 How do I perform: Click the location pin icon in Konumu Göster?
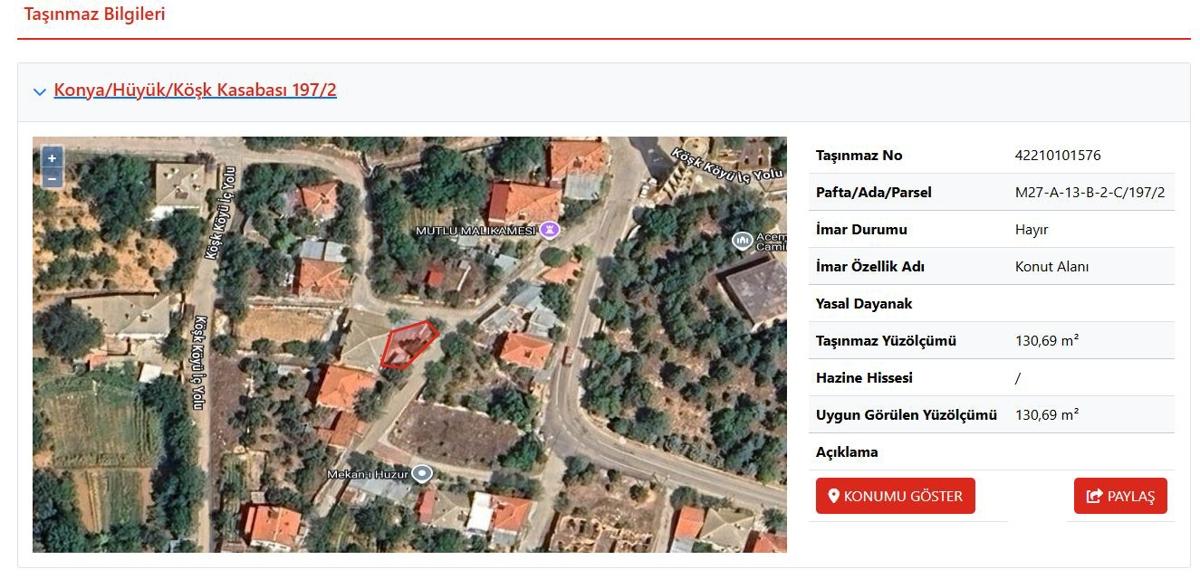[x=833, y=496]
